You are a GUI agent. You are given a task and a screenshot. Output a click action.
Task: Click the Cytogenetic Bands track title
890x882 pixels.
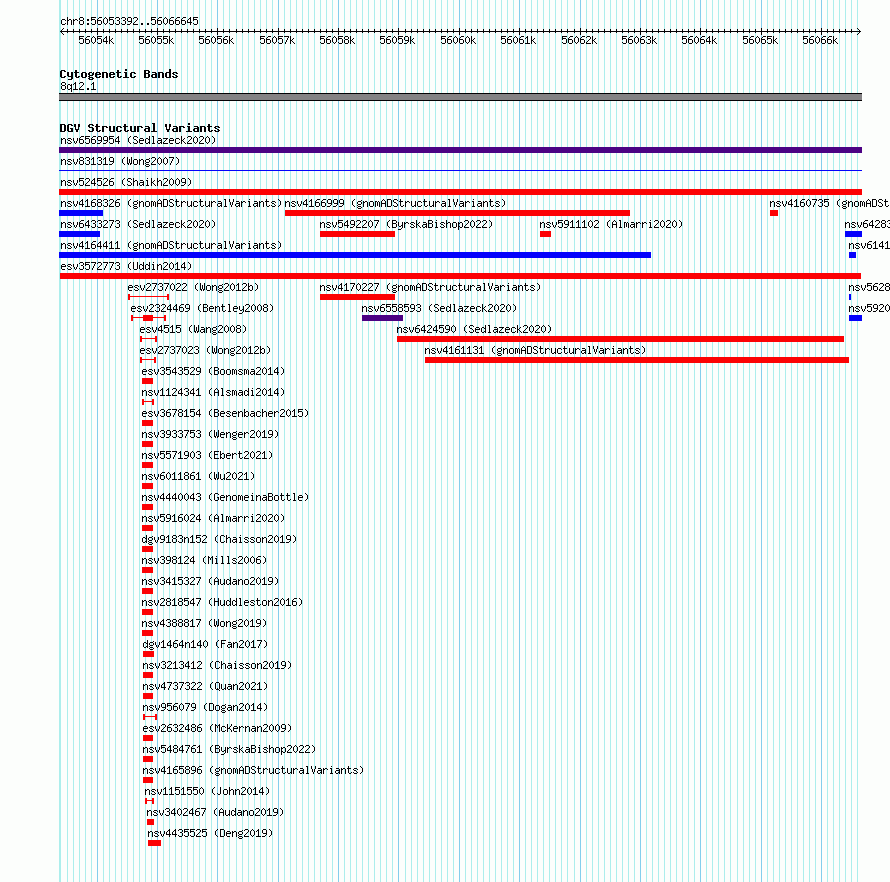click(119, 74)
